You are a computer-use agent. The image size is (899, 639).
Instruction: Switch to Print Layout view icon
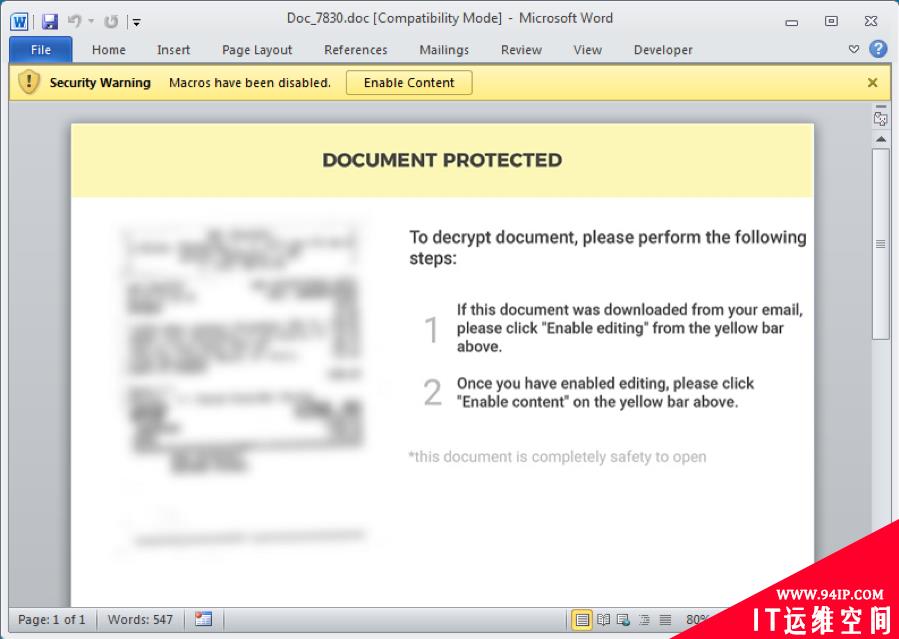[581, 620]
